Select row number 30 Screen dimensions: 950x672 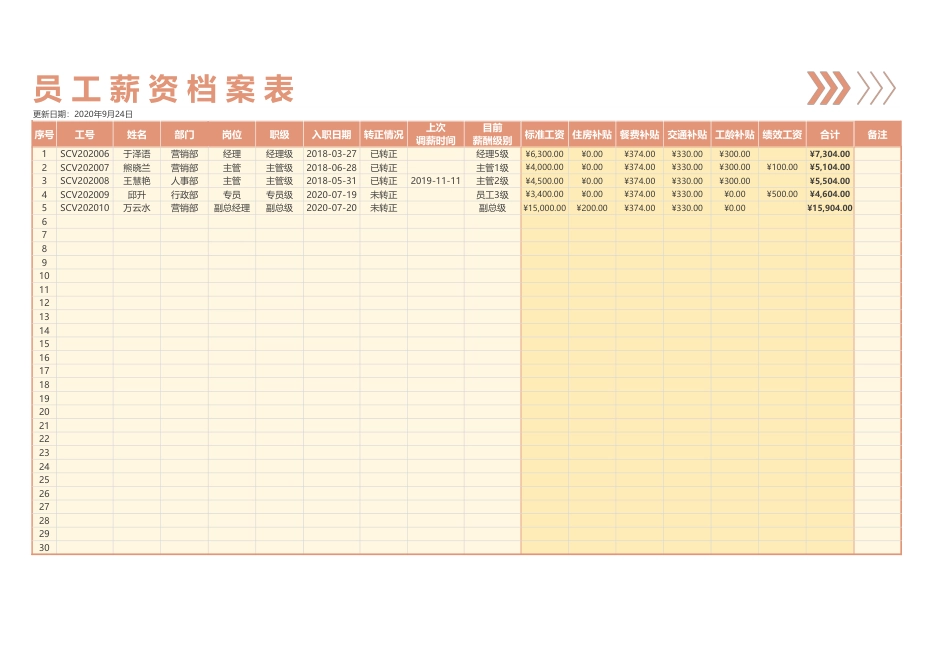point(44,548)
